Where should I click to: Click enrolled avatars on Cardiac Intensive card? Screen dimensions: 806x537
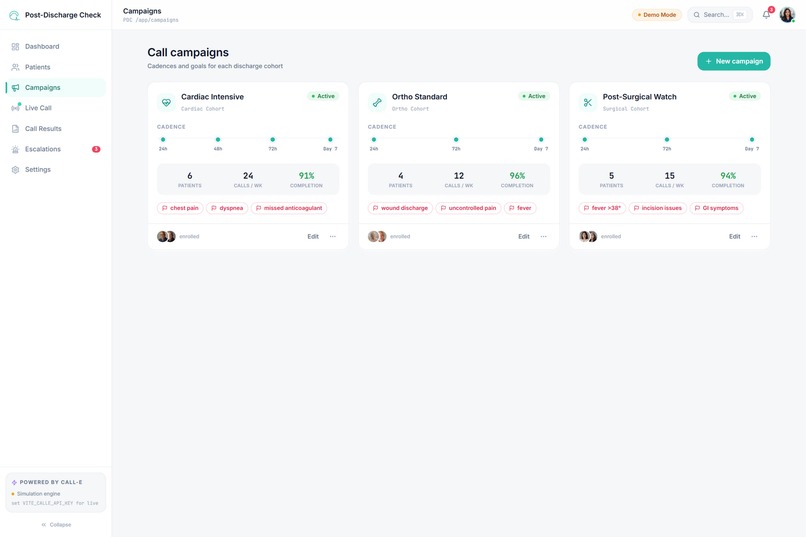pyautogui.click(x=167, y=236)
